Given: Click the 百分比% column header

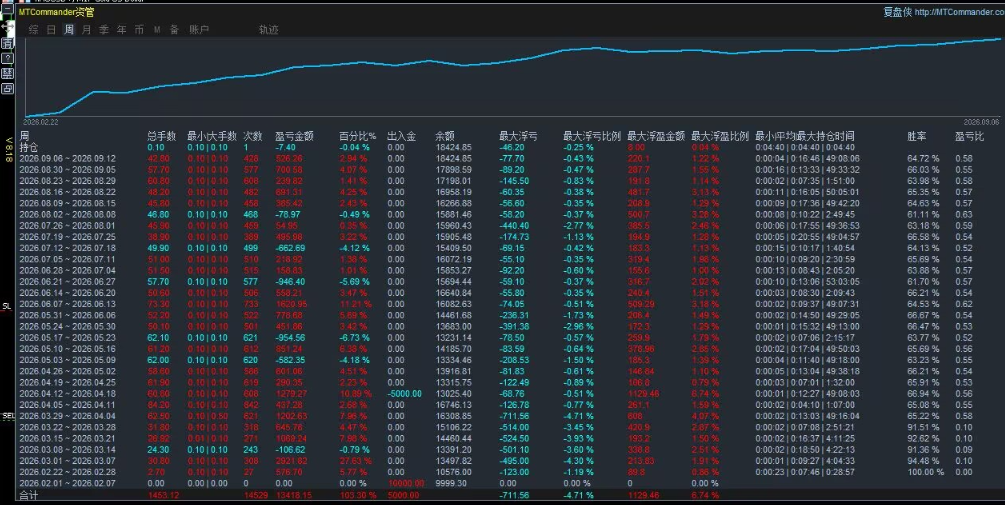Looking at the screenshot, I should [x=358, y=136].
